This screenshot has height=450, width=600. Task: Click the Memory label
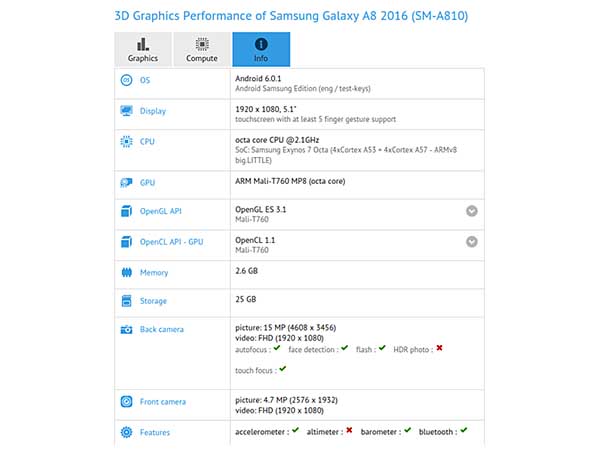coord(154,273)
